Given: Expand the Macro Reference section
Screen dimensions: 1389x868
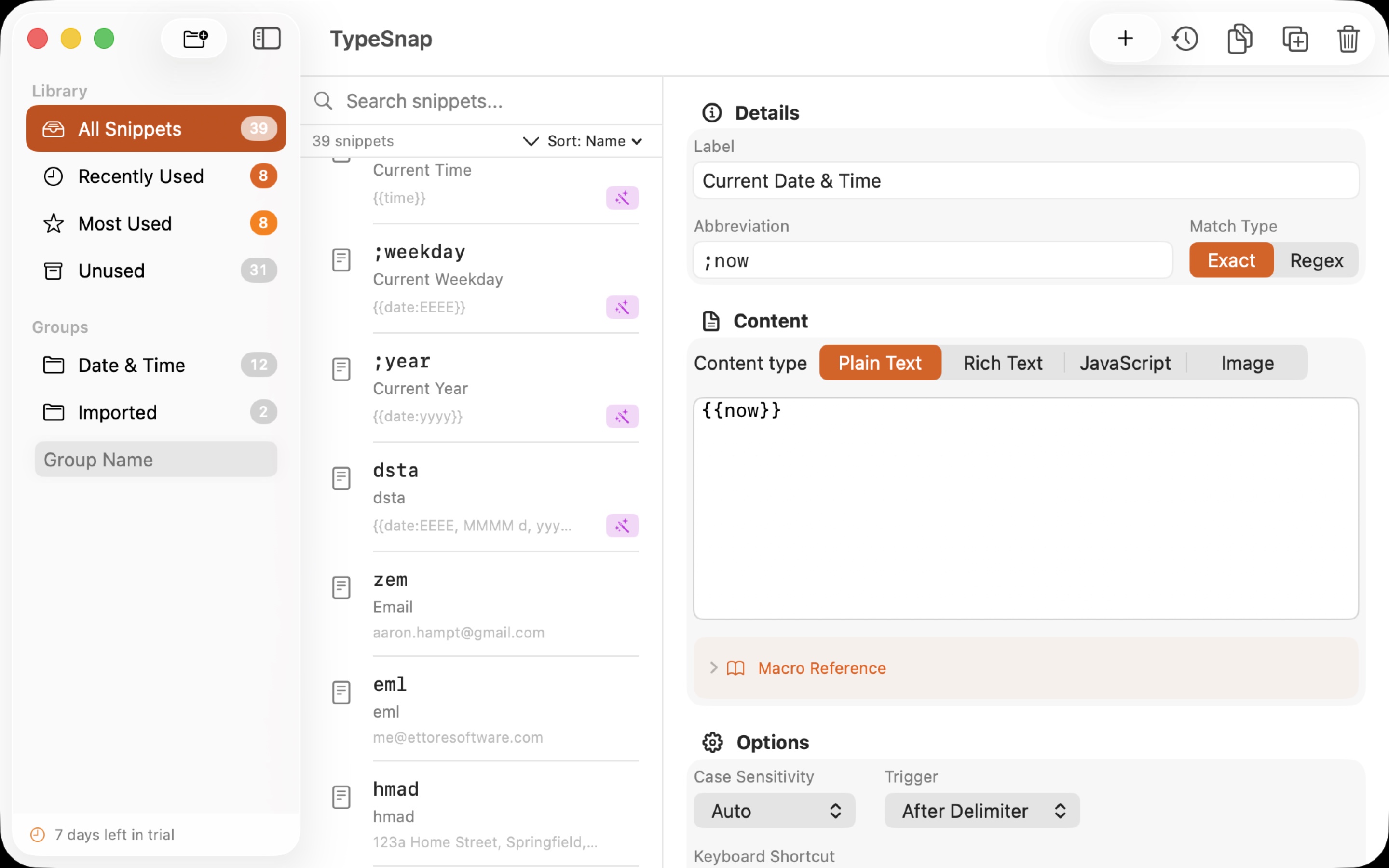Looking at the screenshot, I should pyautogui.click(x=821, y=668).
